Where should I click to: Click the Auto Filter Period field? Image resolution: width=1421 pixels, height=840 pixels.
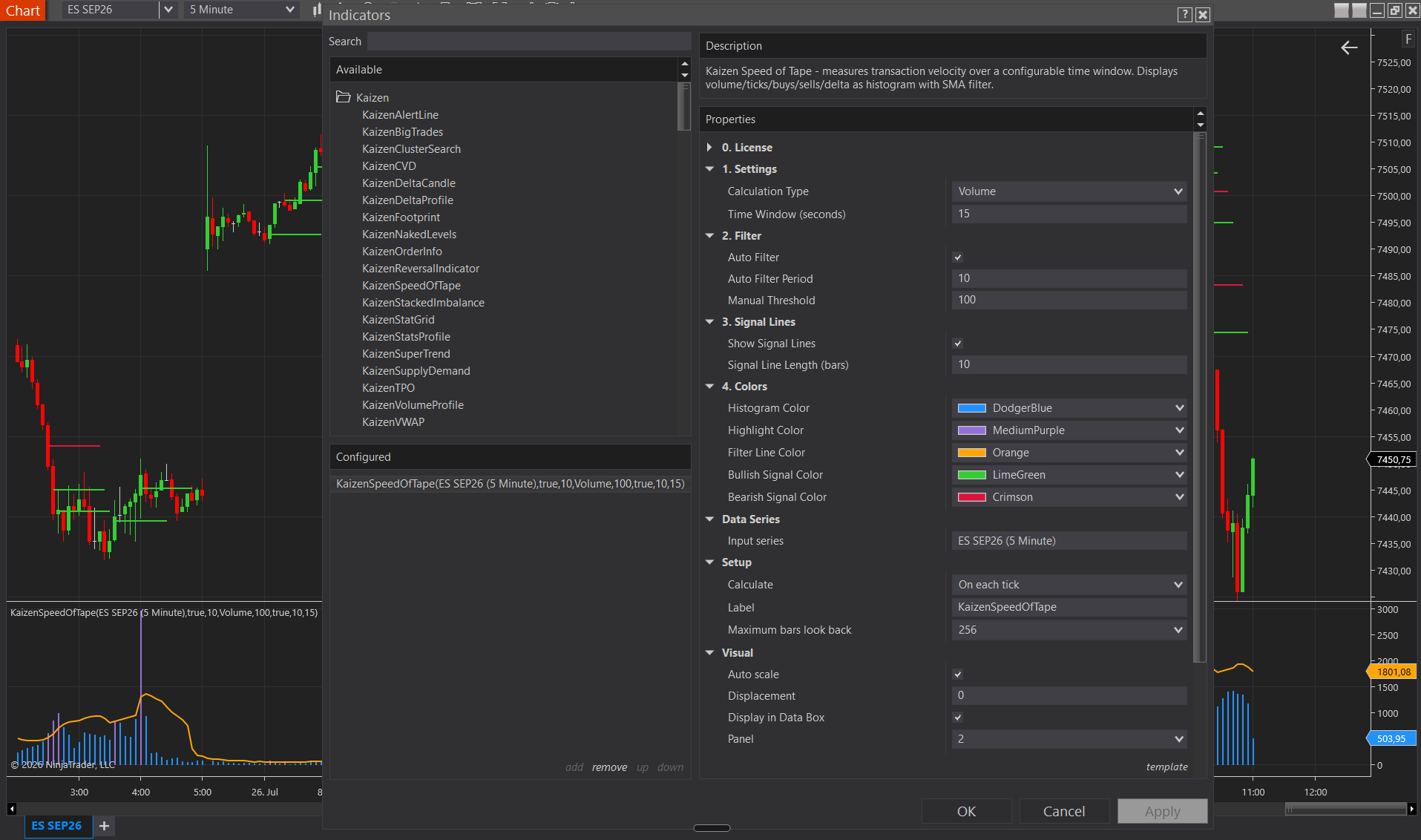pos(1069,278)
